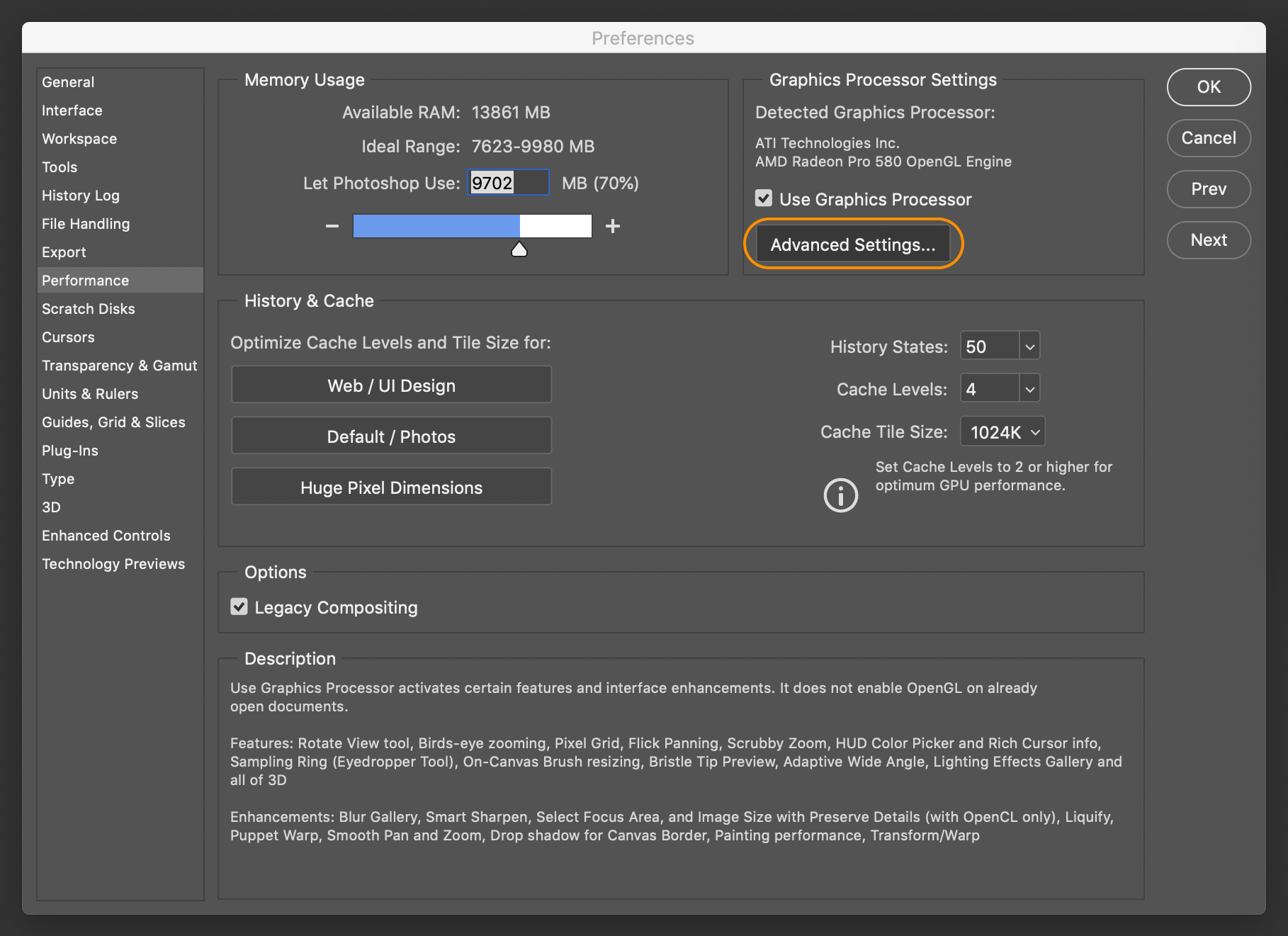Click the Prev button
The width and height of the screenshot is (1288, 936).
pos(1208,189)
